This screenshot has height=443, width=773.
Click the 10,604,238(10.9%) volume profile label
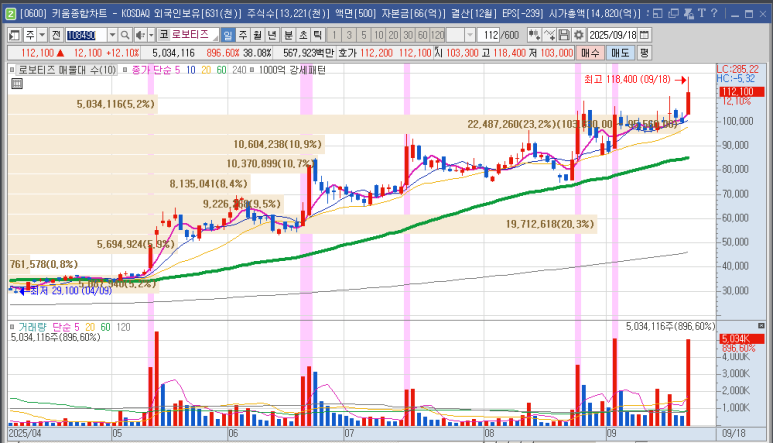coord(278,144)
